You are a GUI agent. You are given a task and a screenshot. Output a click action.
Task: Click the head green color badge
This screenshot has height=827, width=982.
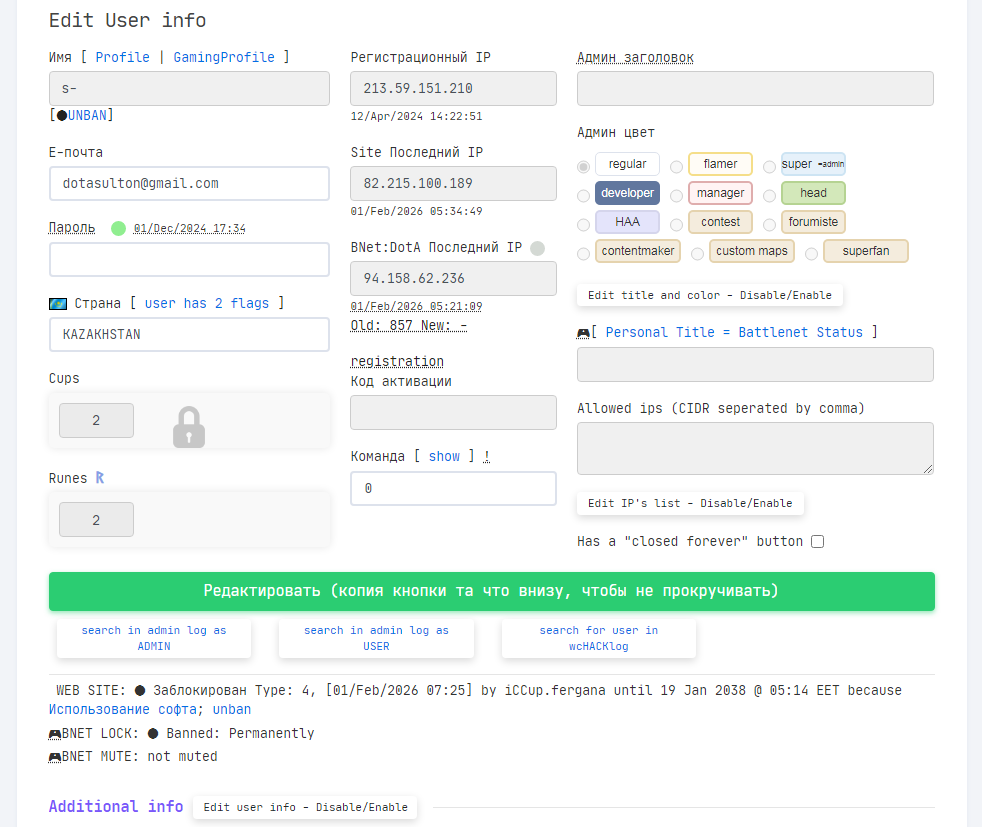click(813, 193)
